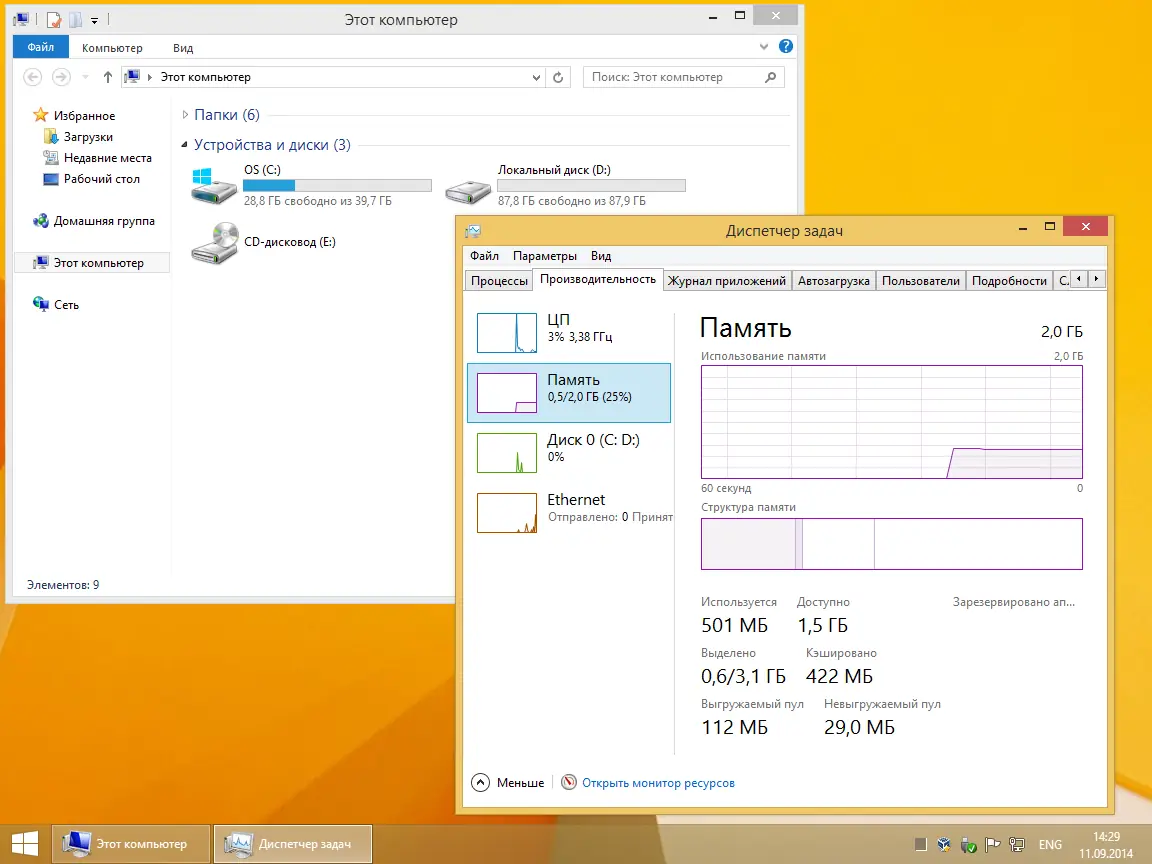Select the Загрузки folder icon
Viewport: 1152px width, 864px height.
point(51,137)
